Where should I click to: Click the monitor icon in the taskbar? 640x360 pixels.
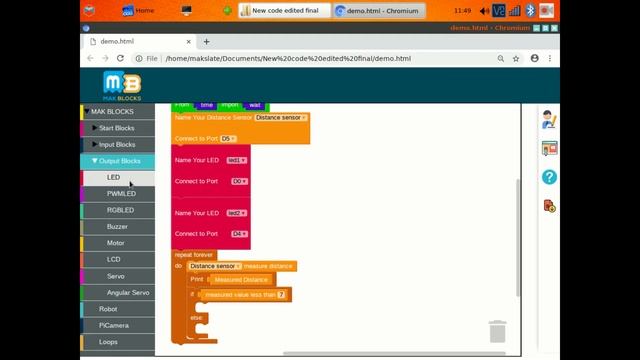(x=187, y=10)
